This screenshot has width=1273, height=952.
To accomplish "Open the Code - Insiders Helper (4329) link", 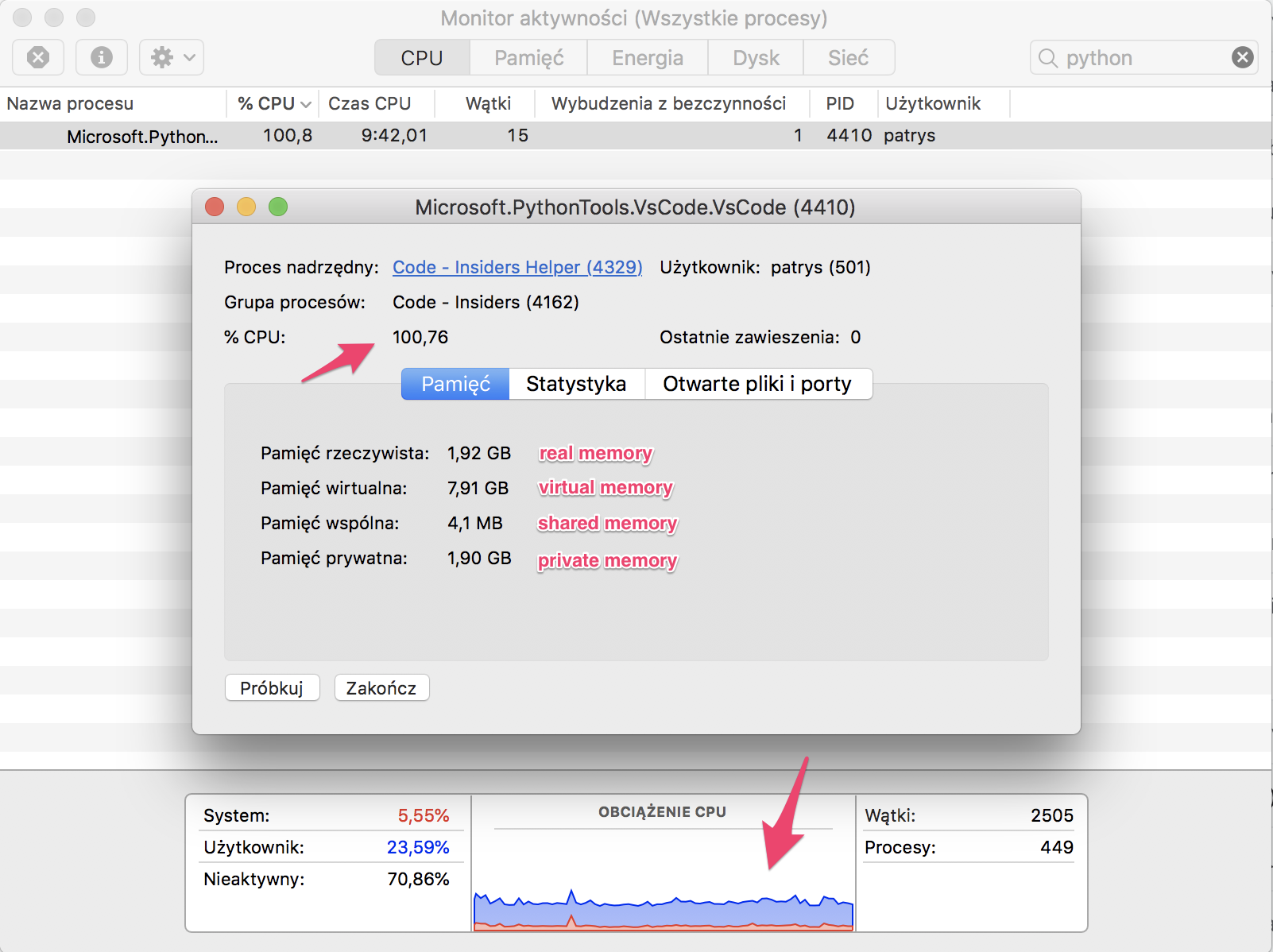I will point(517,267).
